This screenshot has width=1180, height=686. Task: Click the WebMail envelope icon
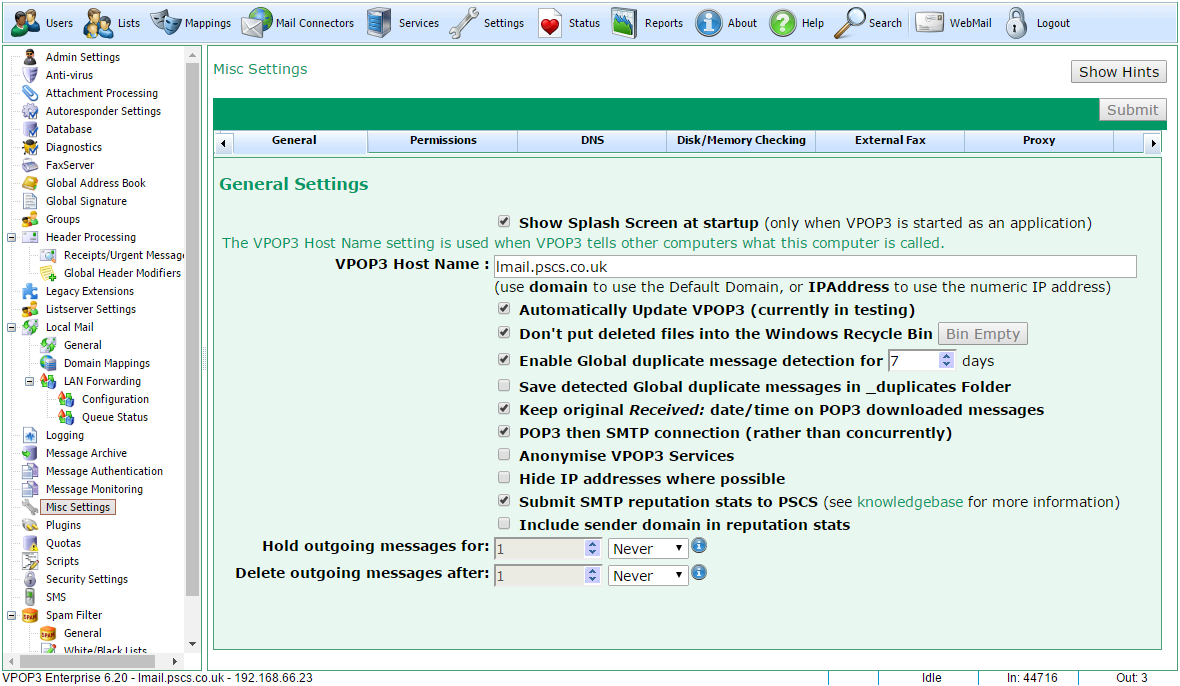coord(929,23)
